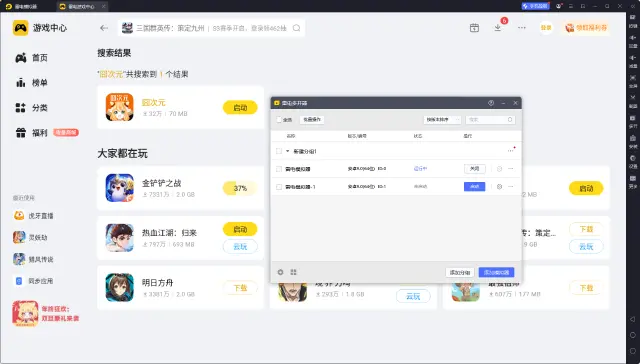
Task: Launch 囧次元 with its 启动 button
Action: pos(240,108)
